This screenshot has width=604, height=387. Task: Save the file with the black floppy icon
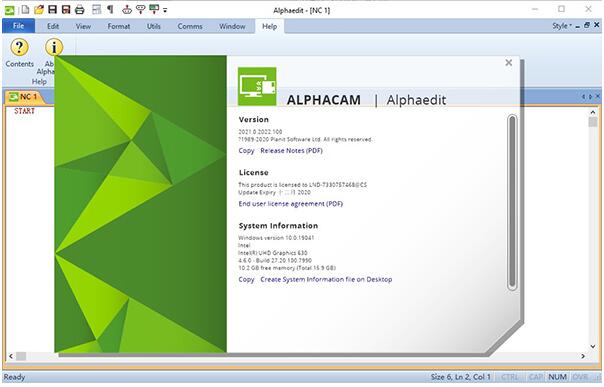(52, 10)
